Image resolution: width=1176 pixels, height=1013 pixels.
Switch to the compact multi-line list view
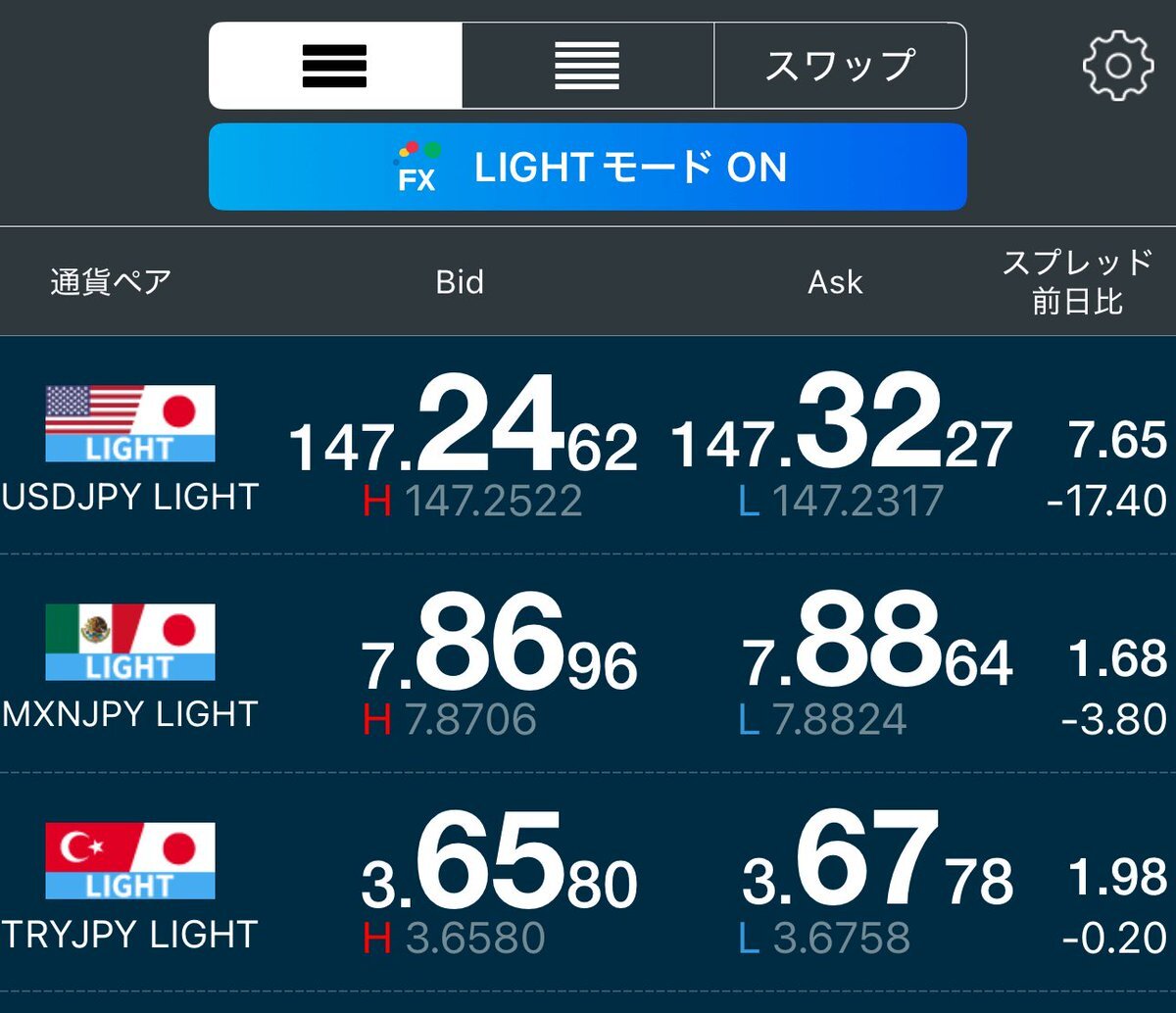point(587,66)
